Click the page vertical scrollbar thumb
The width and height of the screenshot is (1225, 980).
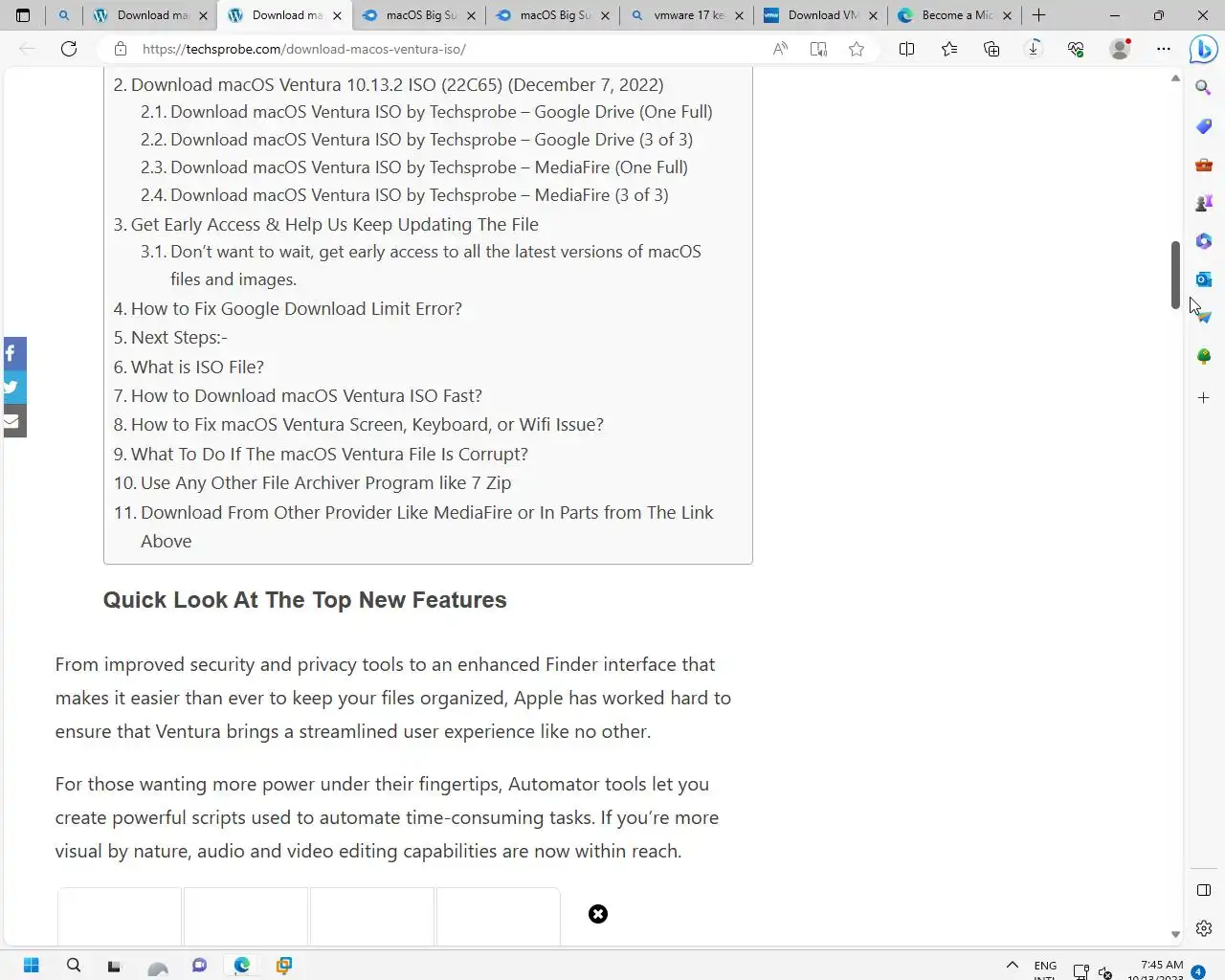pos(1175,275)
